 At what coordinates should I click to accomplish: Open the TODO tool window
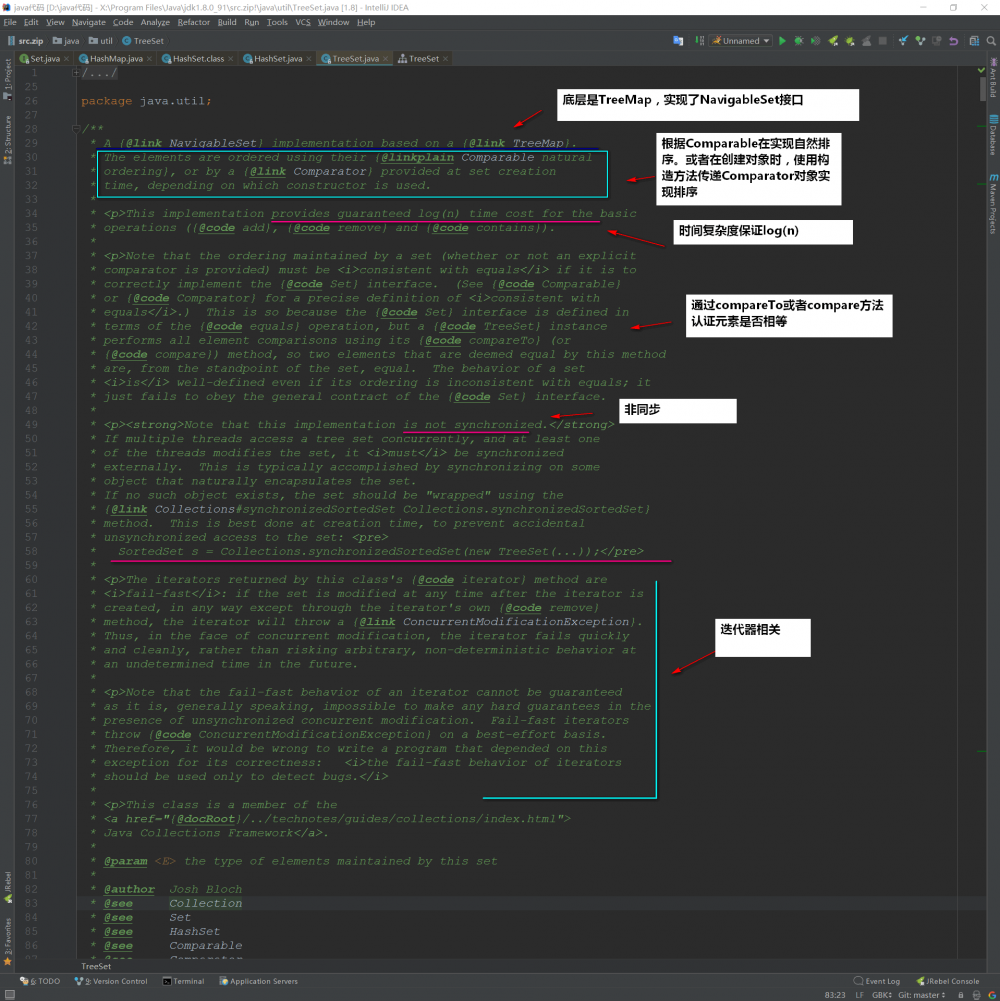point(40,981)
